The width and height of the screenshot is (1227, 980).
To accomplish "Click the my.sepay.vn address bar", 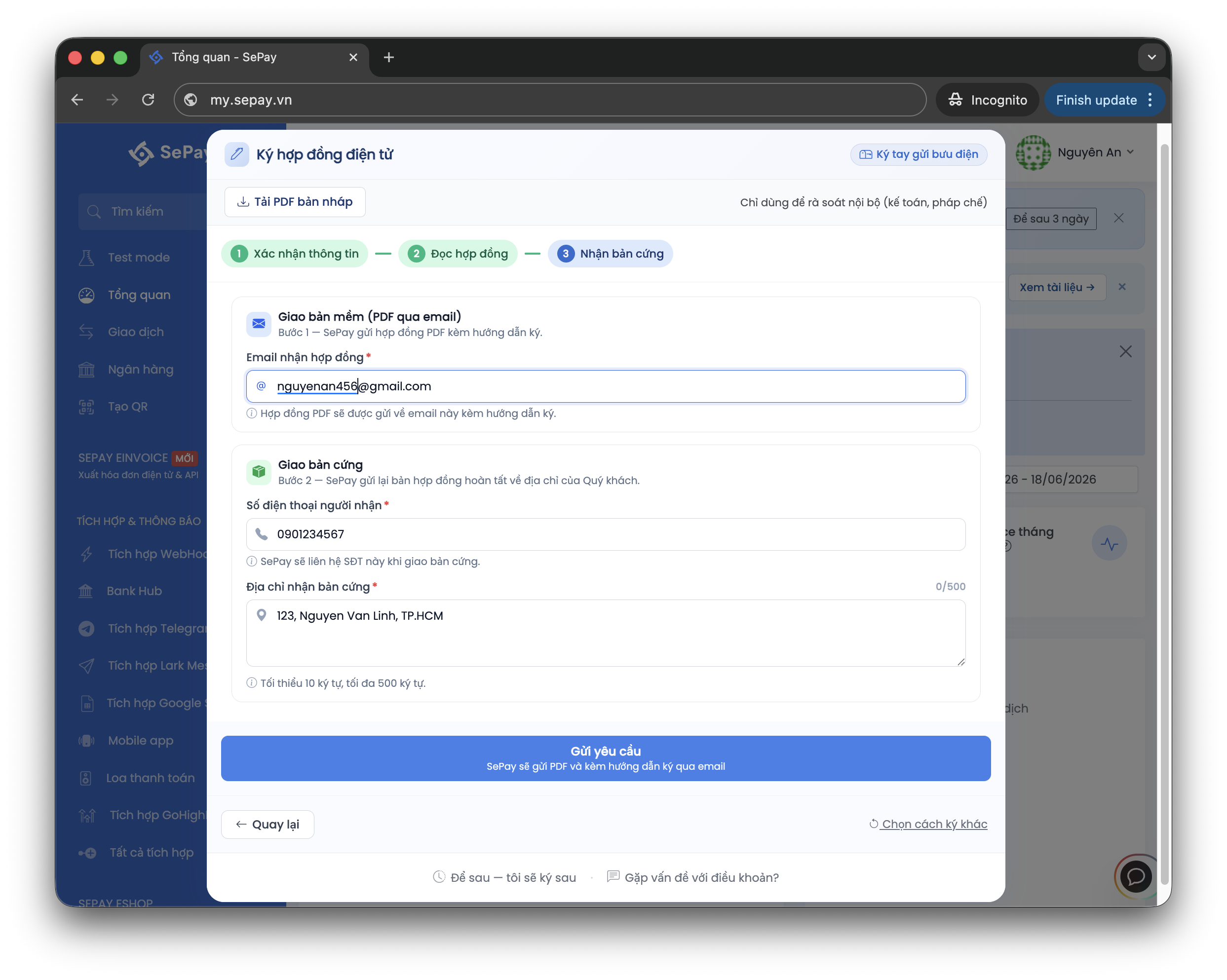I will click(550, 100).
